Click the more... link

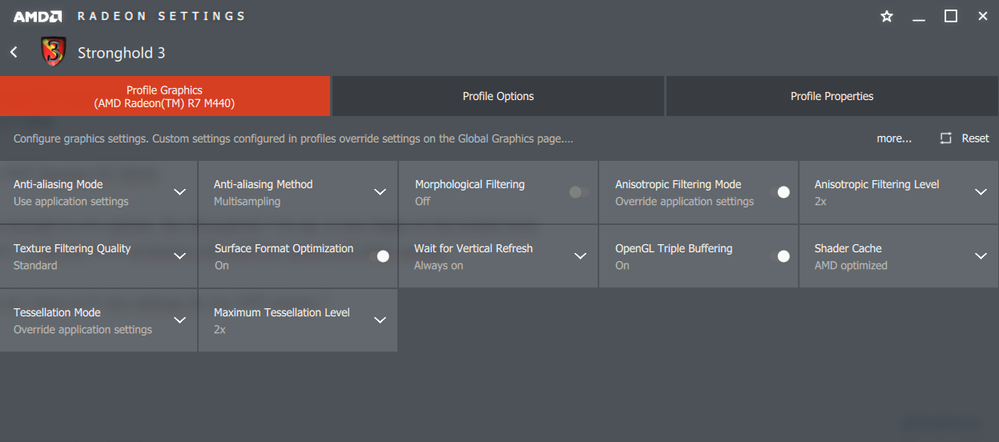pos(894,138)
